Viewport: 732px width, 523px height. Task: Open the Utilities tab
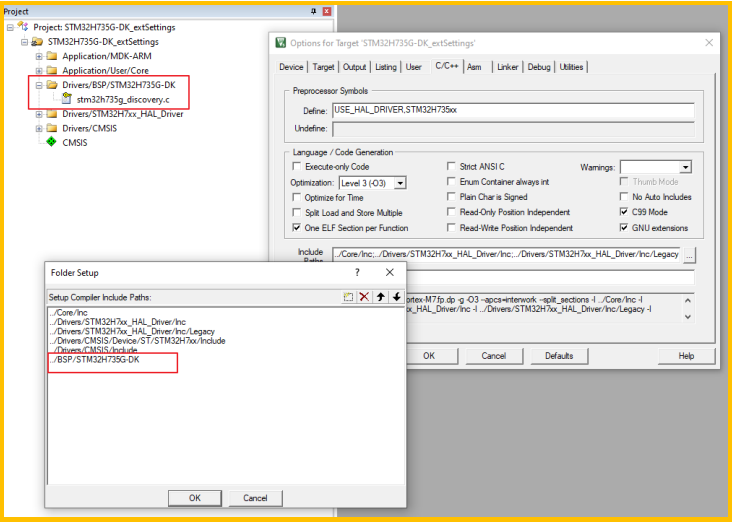pos(571,67)
